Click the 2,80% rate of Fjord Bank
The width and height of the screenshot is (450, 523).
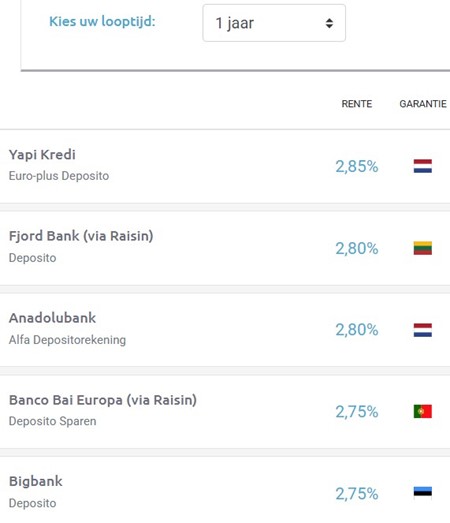coord(357,248)
